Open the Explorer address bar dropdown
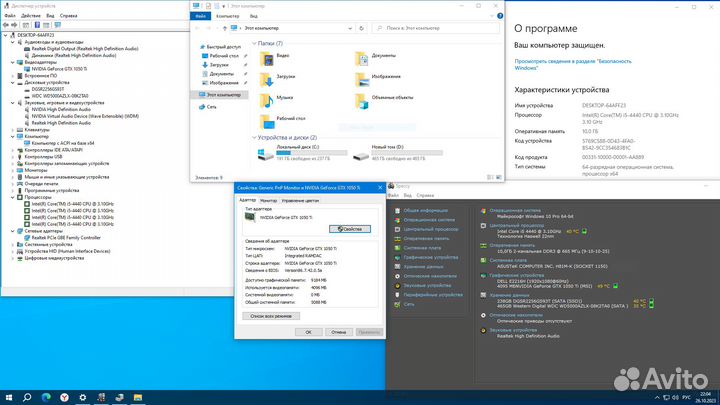Screen dimensions: 720x405 pos(350,28)
